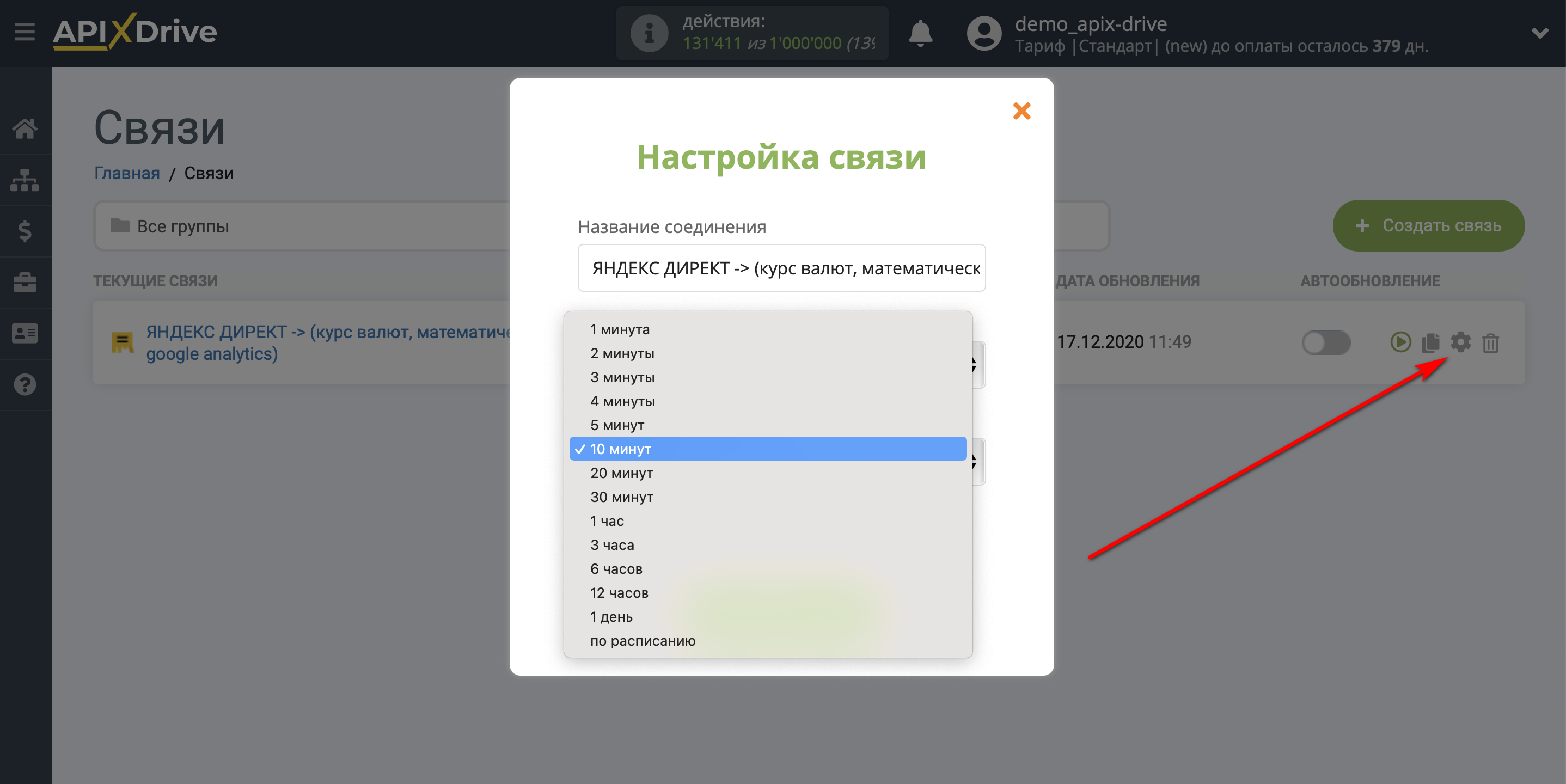Open billing dollar sidebar icon
Viewport: 1566px width, 784px height.
tap(25, 231)
